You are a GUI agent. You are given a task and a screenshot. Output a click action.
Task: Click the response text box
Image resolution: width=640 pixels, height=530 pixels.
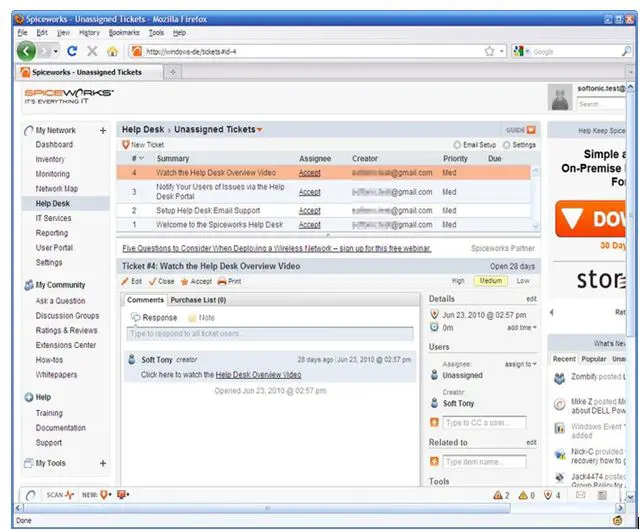(270, 334)
